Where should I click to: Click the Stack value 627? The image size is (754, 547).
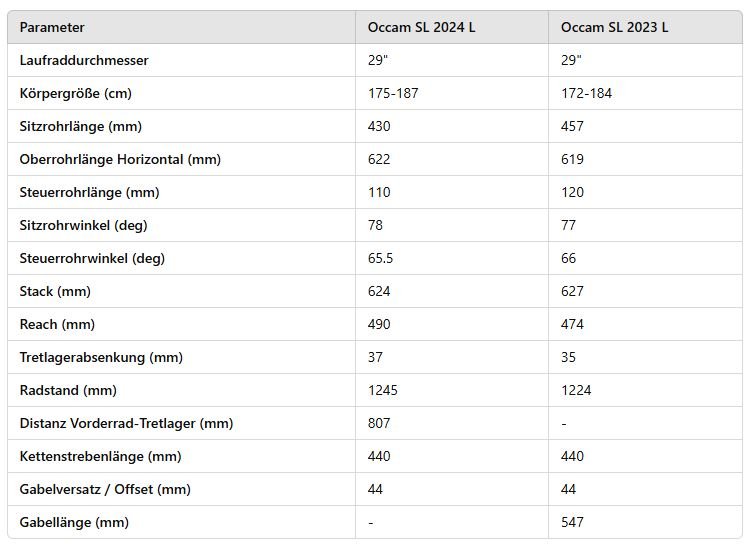pos(573,291)
